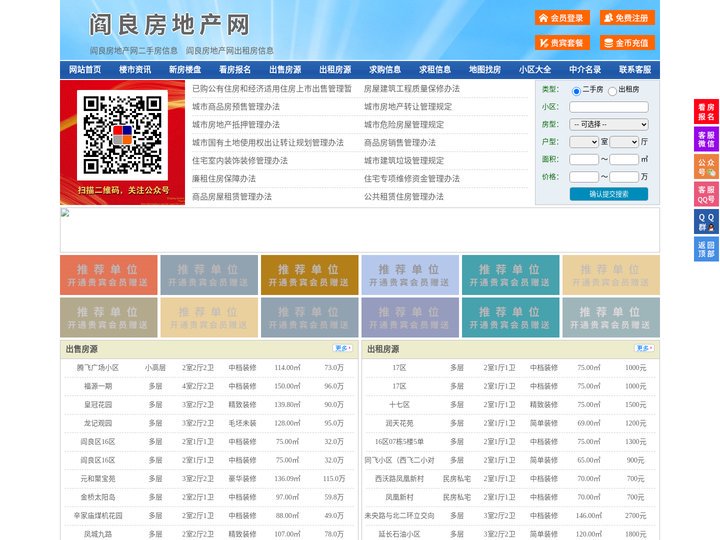Open the 新房楼盘 menu item

185,70
